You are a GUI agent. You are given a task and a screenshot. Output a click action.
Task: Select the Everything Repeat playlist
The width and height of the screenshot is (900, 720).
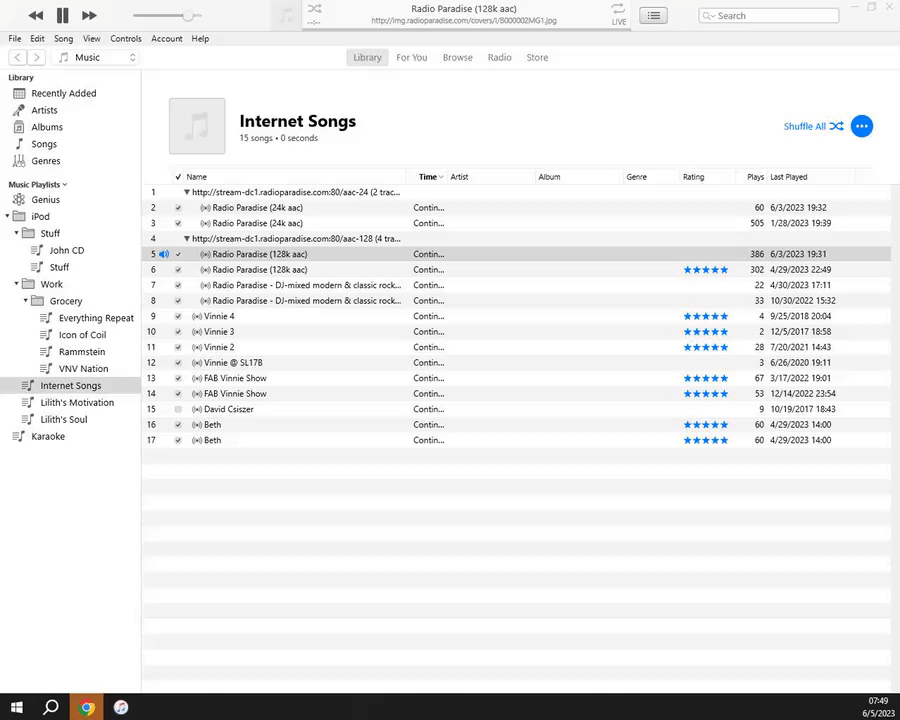coord(96,318)
